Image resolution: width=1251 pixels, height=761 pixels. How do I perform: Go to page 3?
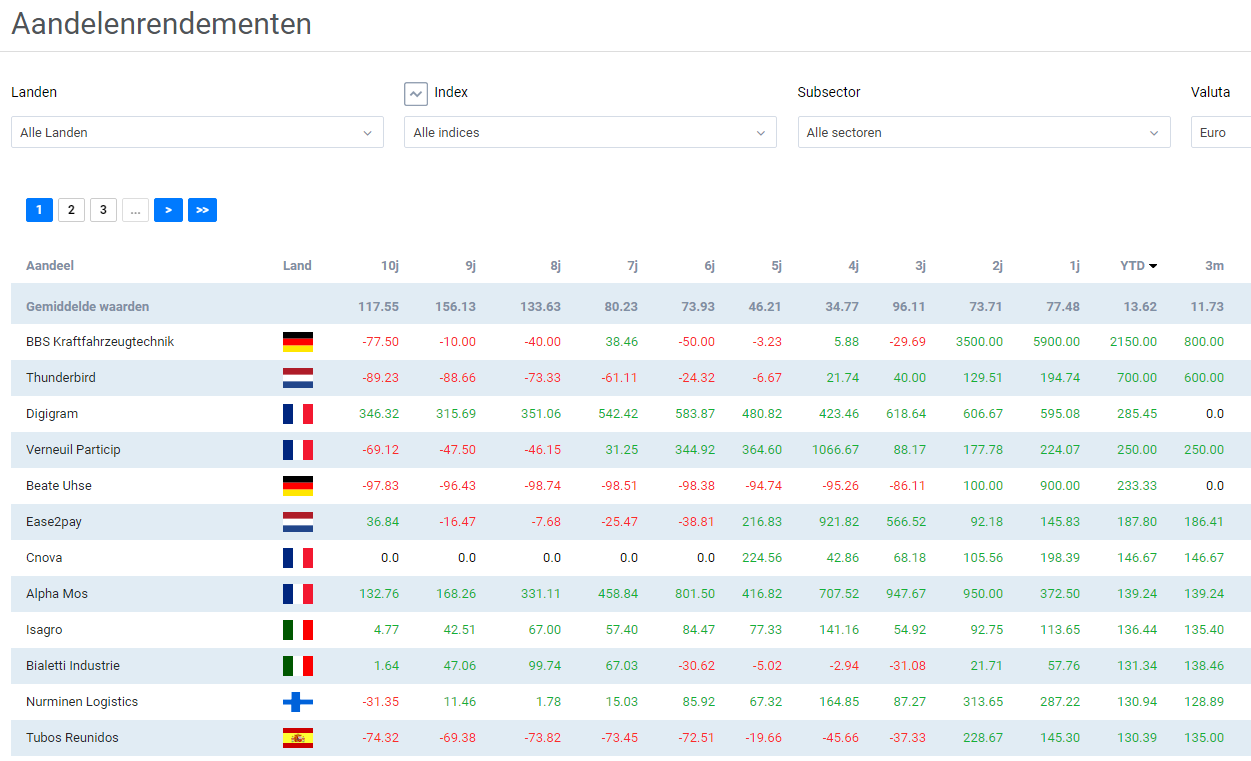[103, 210]
